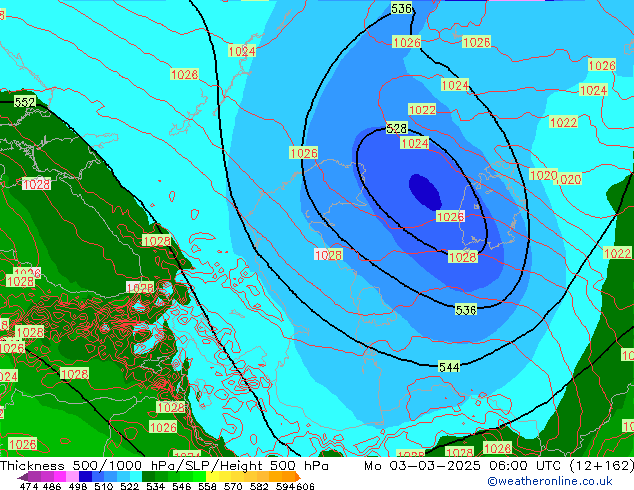Click the legend value 498
This screenshot has height=490, width=634.
point(79,486)
